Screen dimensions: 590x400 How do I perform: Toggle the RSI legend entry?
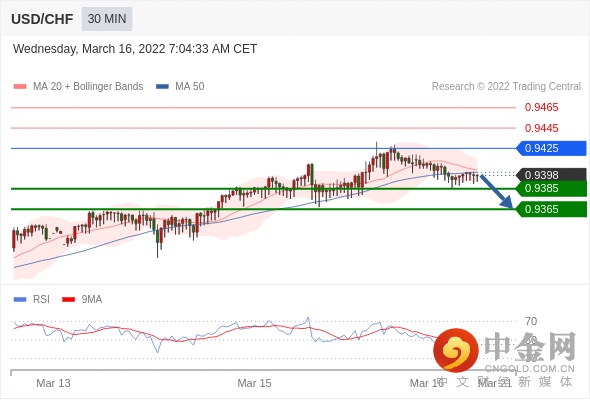32,300
